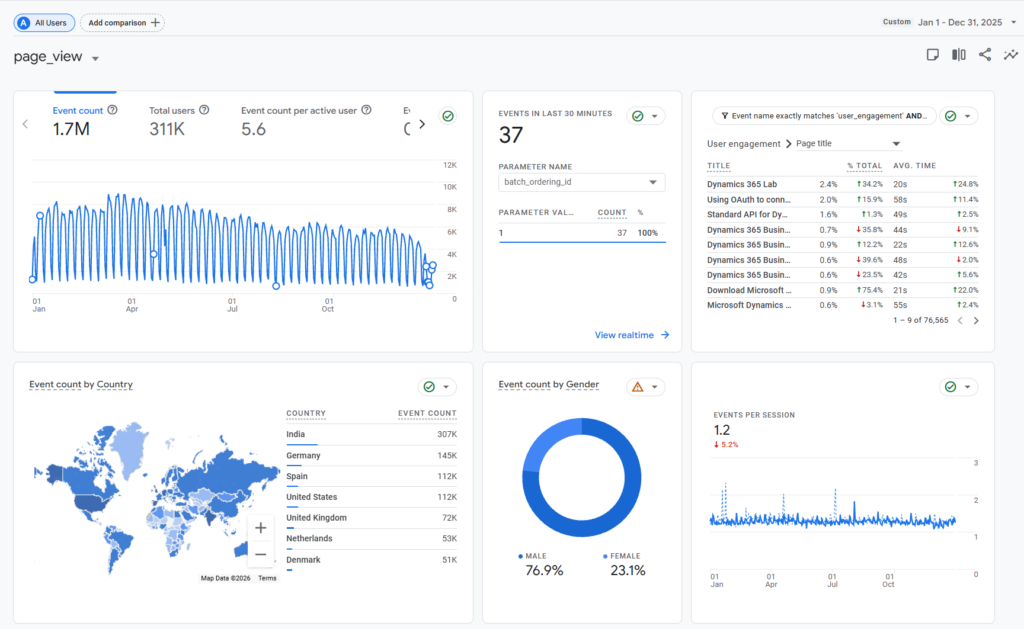Expand the page_view event dropdown
The width and height of the screenshot is (1024, 629).
(x=95, y=59)
